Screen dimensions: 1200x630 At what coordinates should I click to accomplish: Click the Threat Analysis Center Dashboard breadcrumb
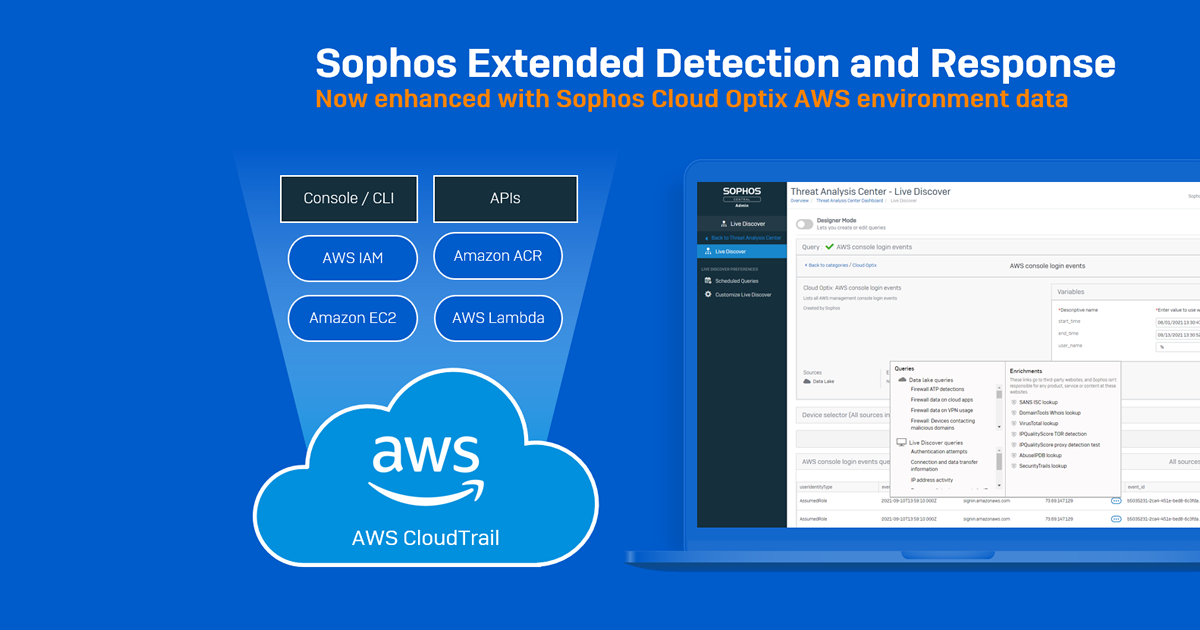[849, 200]
